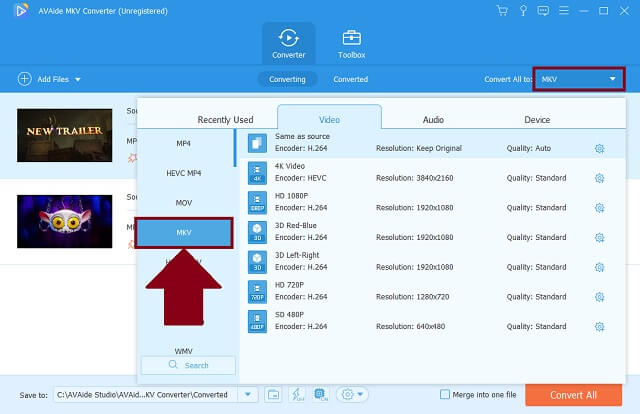Open the output folder icon
Viewport: 640px width, 414px height.
coord(273,395)
